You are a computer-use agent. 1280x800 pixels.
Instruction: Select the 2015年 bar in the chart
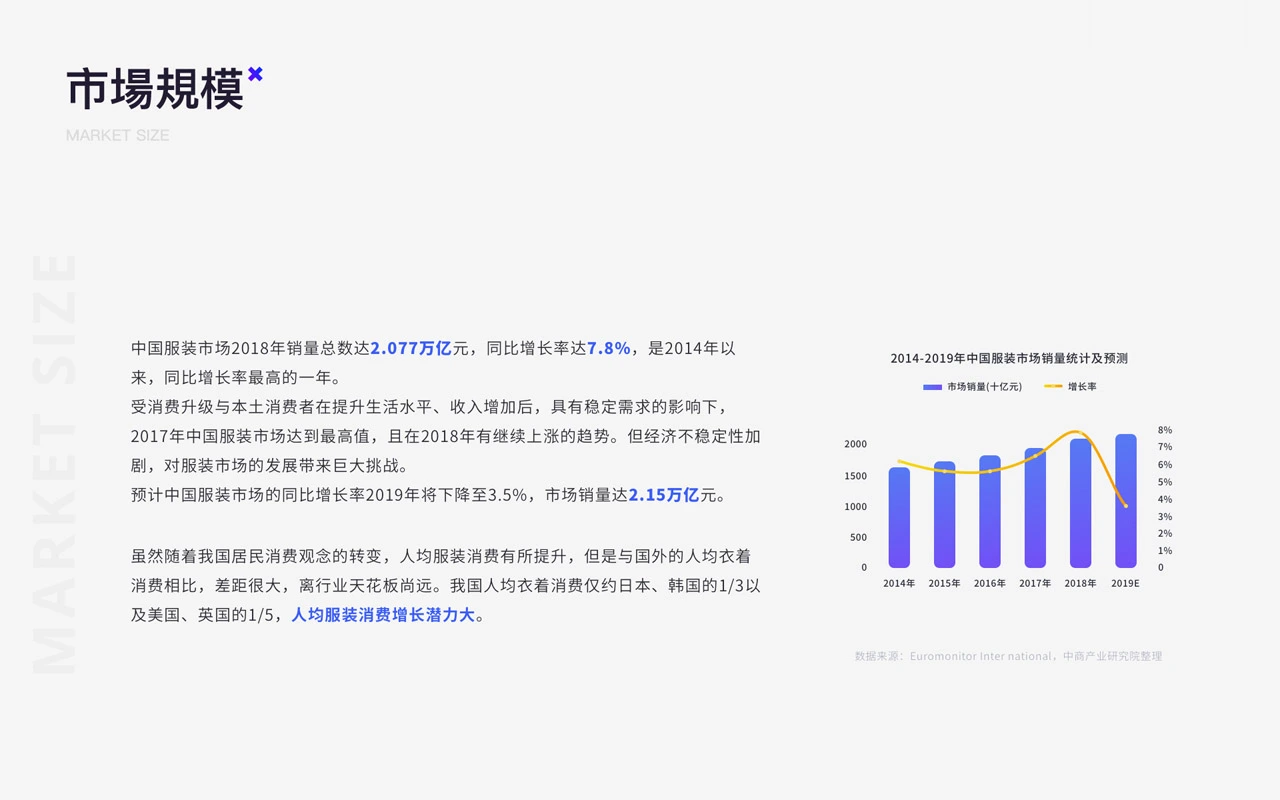[x=944, y=515]
